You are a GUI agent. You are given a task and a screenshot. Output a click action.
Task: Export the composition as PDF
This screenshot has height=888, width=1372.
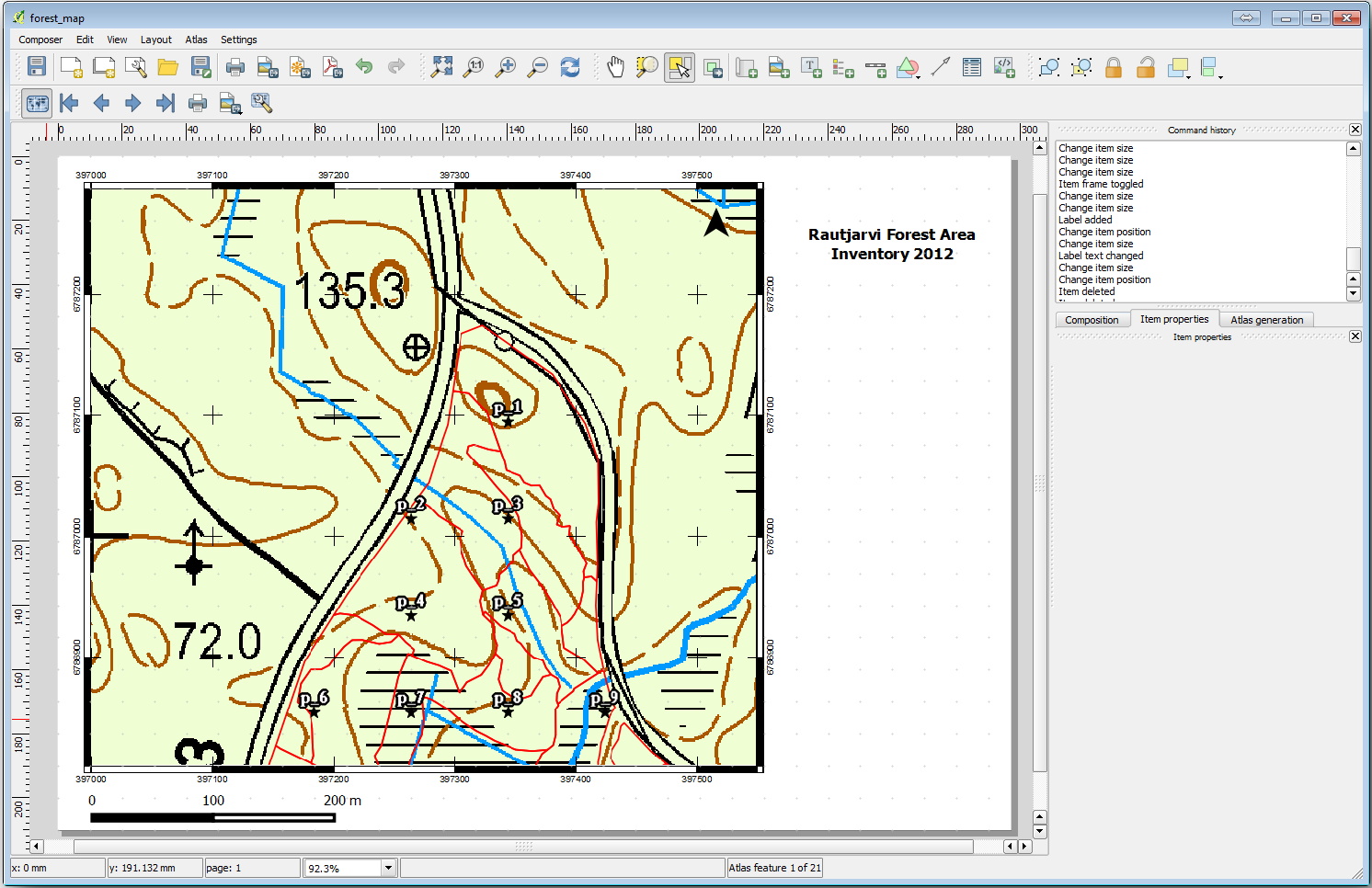(x=333, y=66)
